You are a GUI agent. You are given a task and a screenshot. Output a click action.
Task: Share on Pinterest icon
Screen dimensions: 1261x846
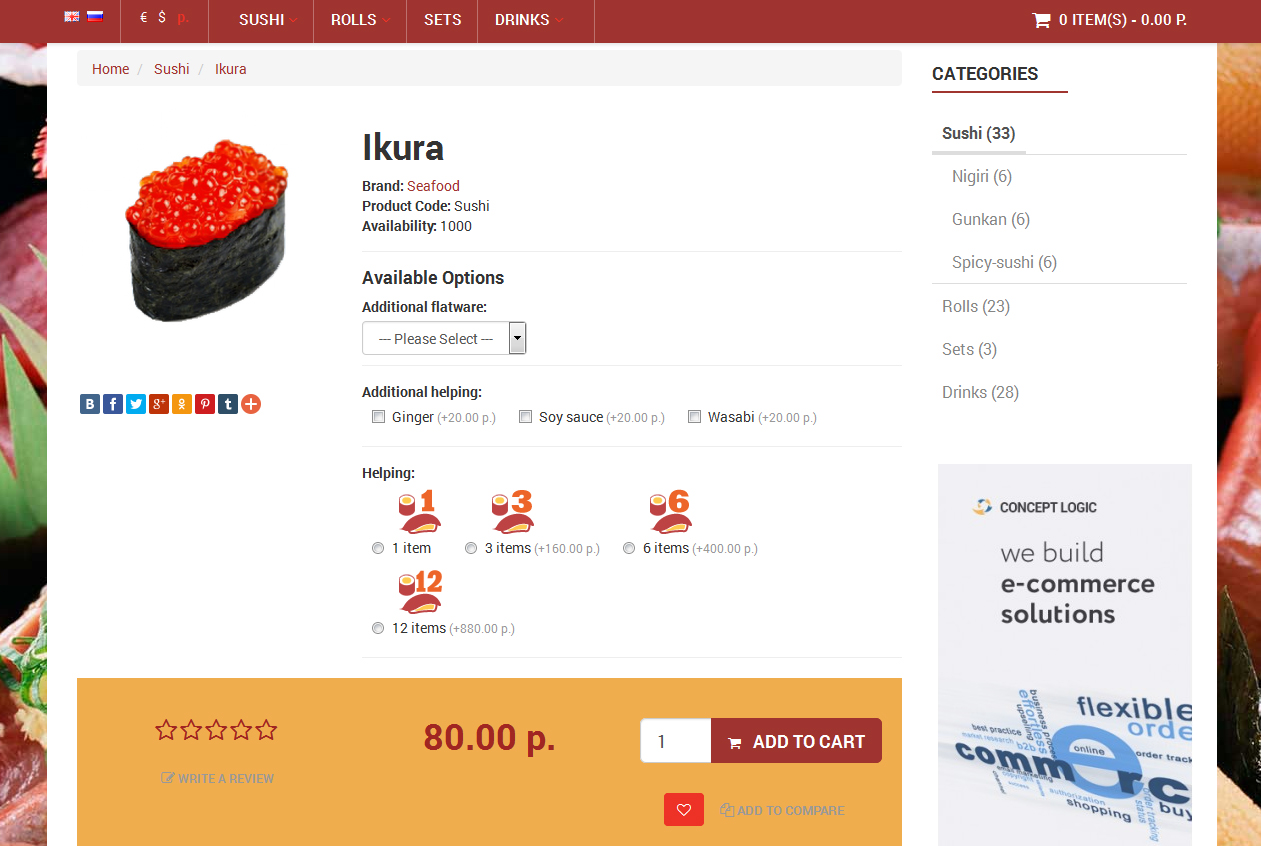pyautogui.click(x=205, y=404)
